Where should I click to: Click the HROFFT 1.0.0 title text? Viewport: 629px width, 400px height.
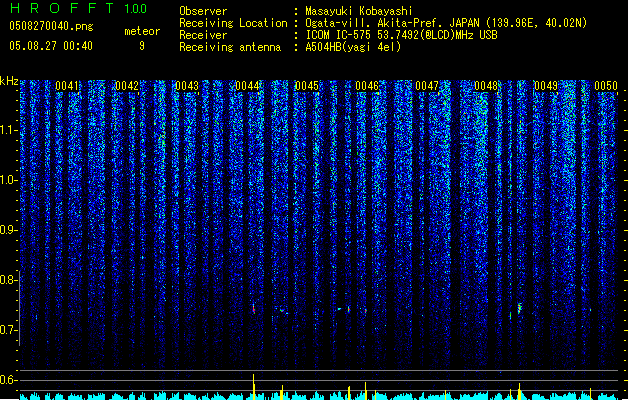point(79,8)
